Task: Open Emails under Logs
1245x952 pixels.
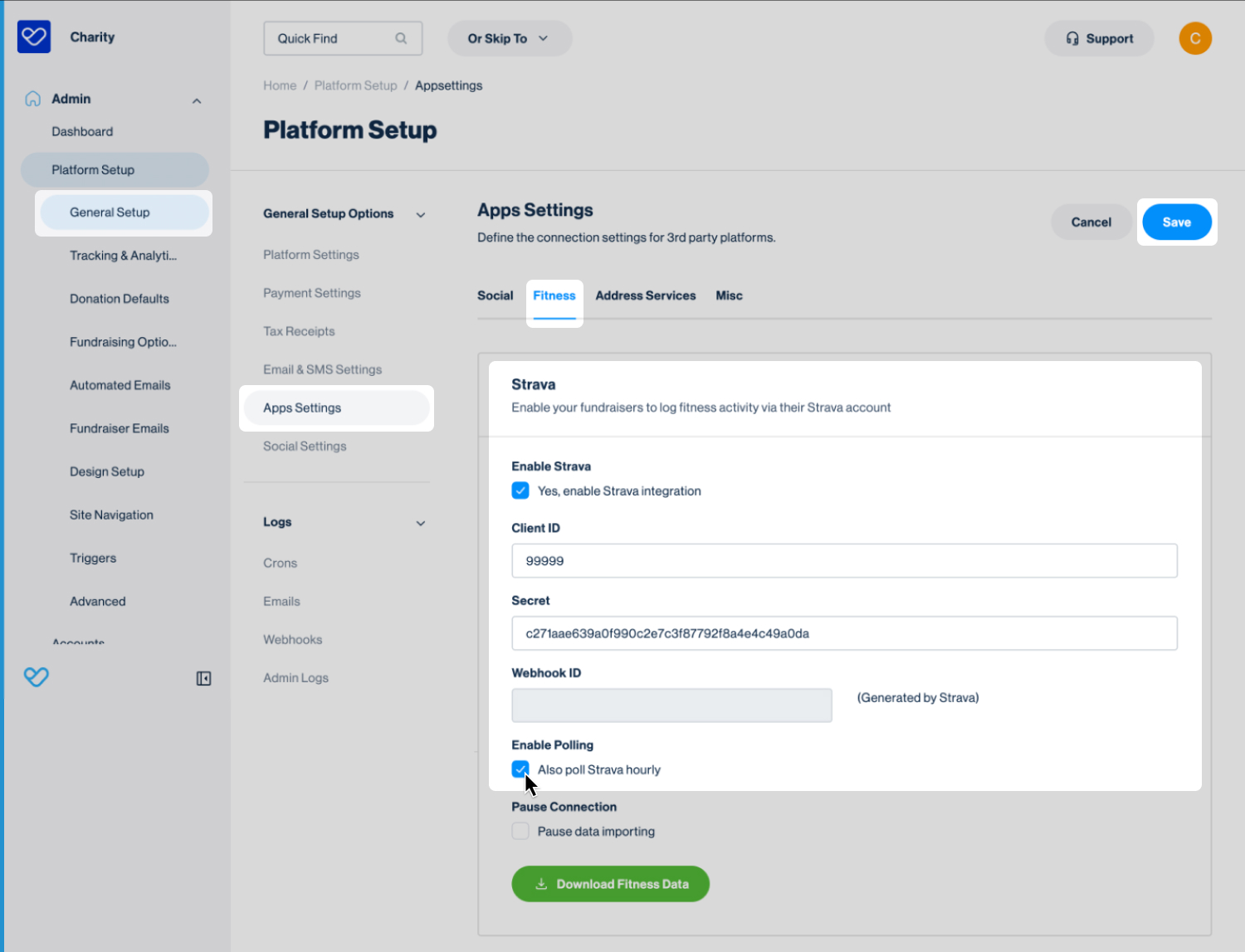Action: [x=281, y=601]
